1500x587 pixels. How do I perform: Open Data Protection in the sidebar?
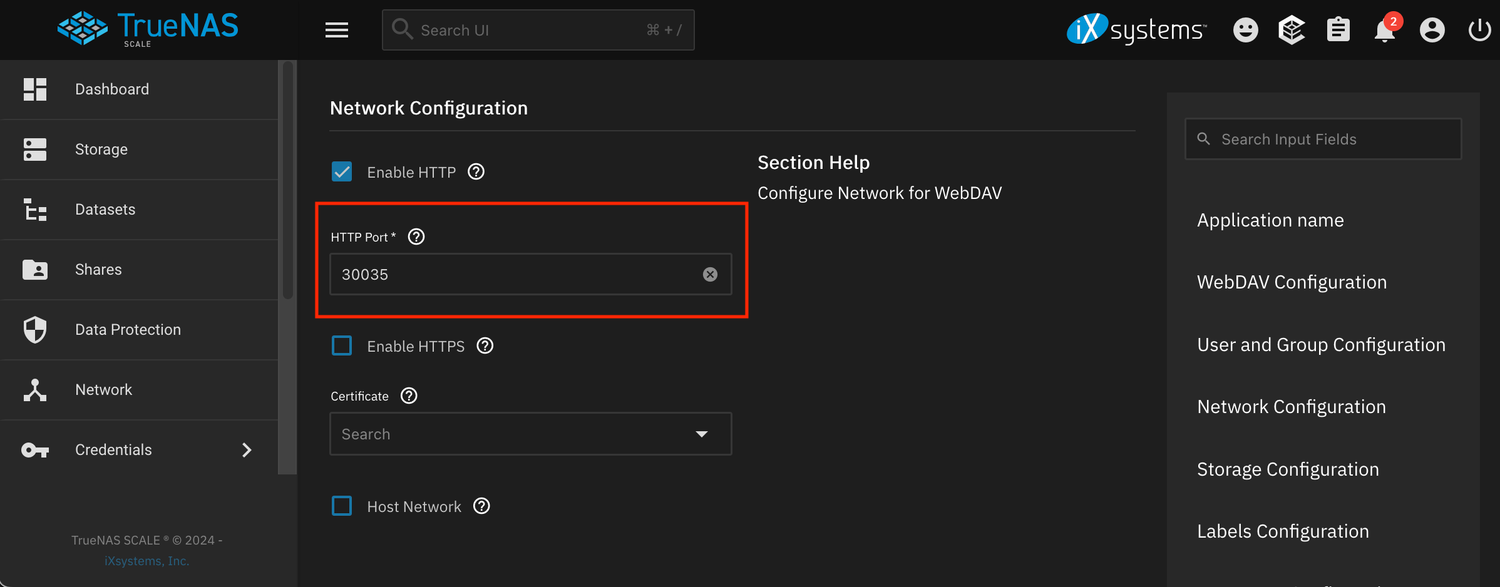coord(140,329)
